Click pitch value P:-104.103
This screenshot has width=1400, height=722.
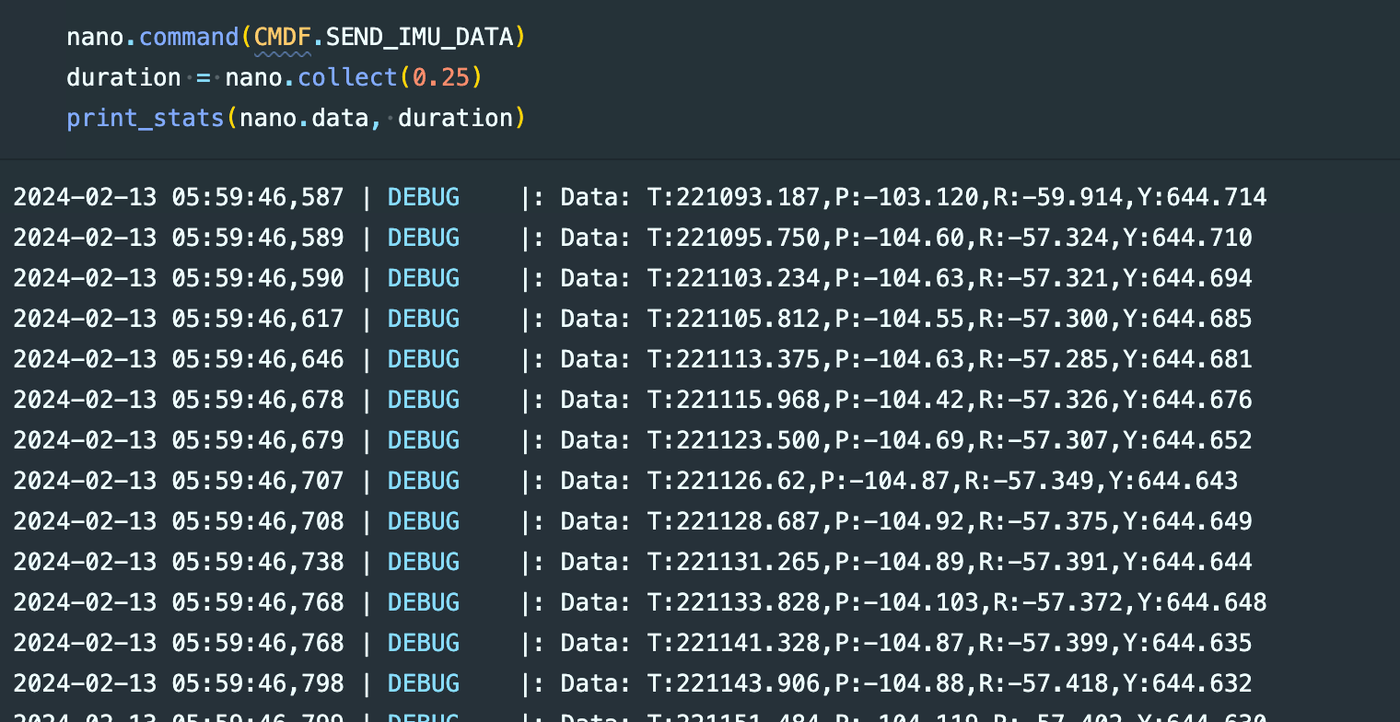(x=906, y=602)
